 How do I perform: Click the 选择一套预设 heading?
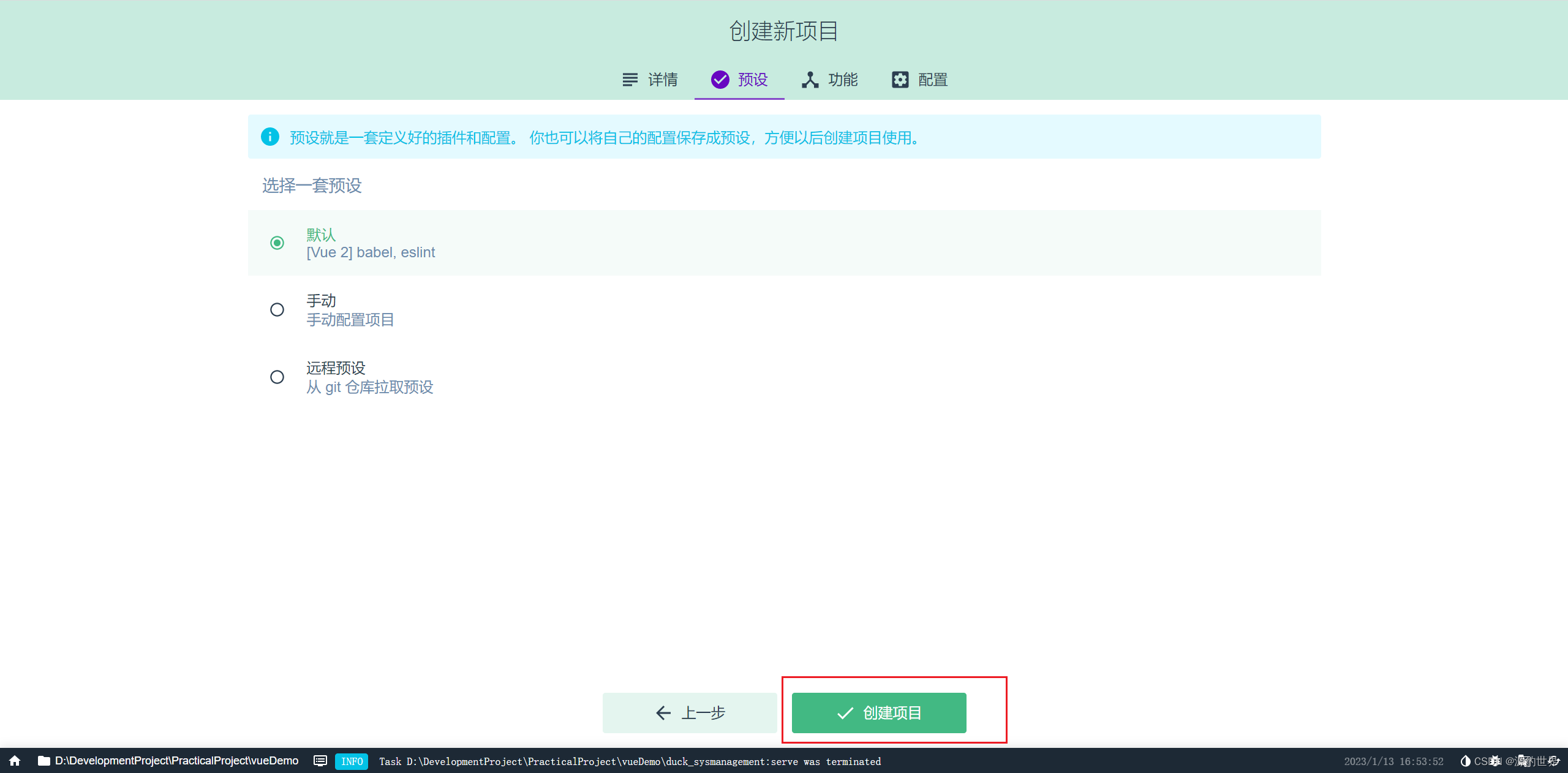point(312,186)
